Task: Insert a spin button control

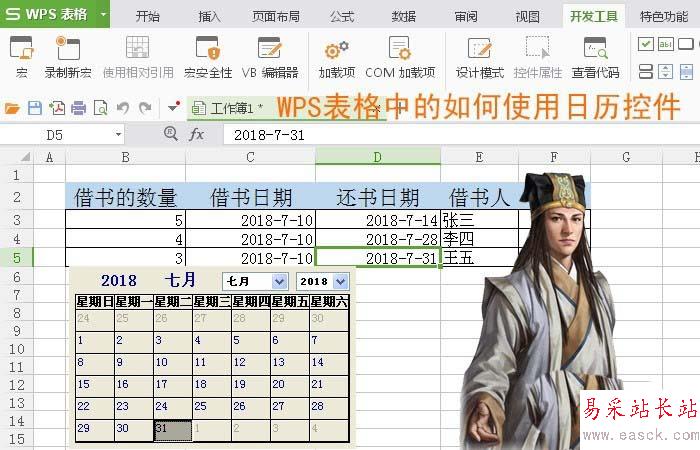Action: [665, 71]
